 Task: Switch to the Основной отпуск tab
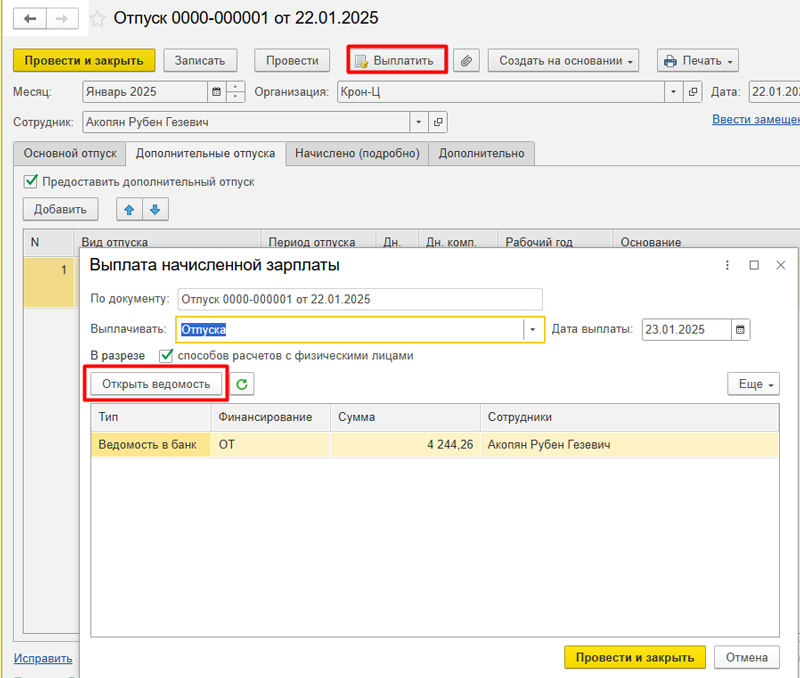[70, 154]
